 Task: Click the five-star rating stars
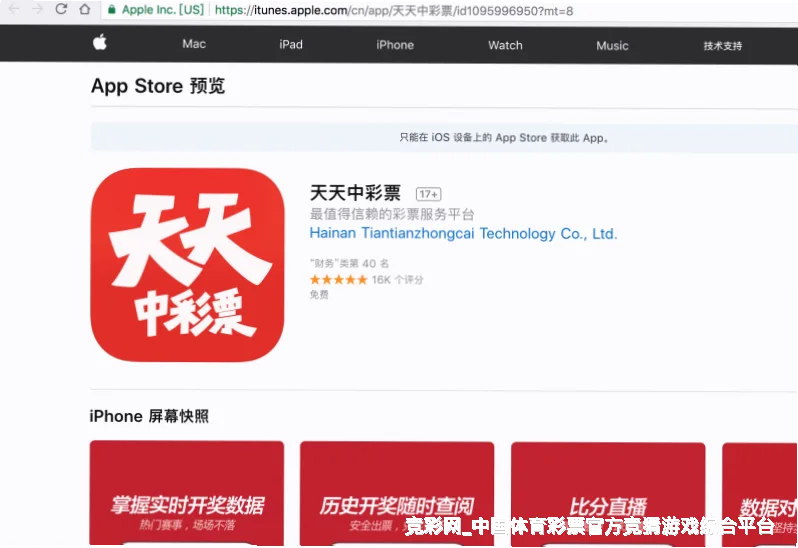(x=338, y=279)
